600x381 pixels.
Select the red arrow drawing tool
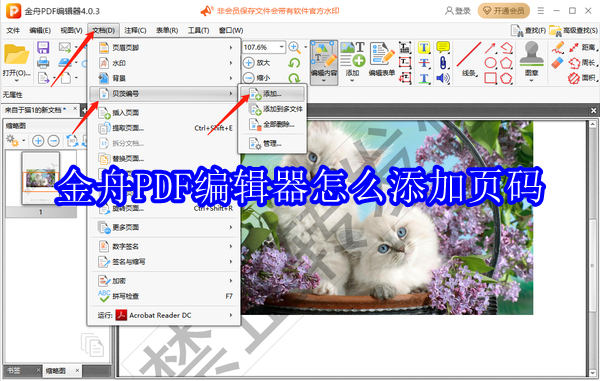click(490, 48)
